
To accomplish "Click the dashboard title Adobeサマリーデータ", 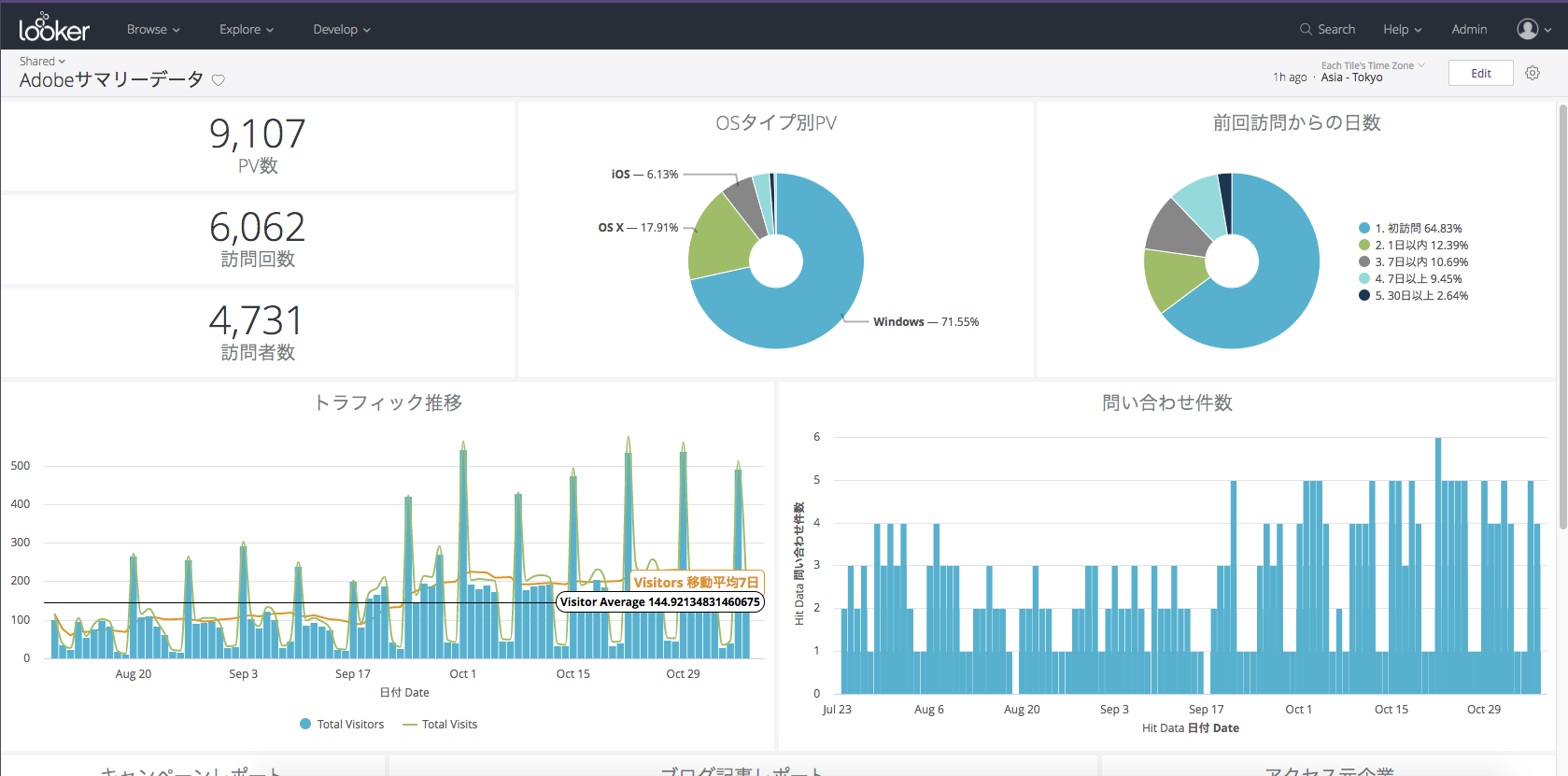I will (x=111, y=79).
